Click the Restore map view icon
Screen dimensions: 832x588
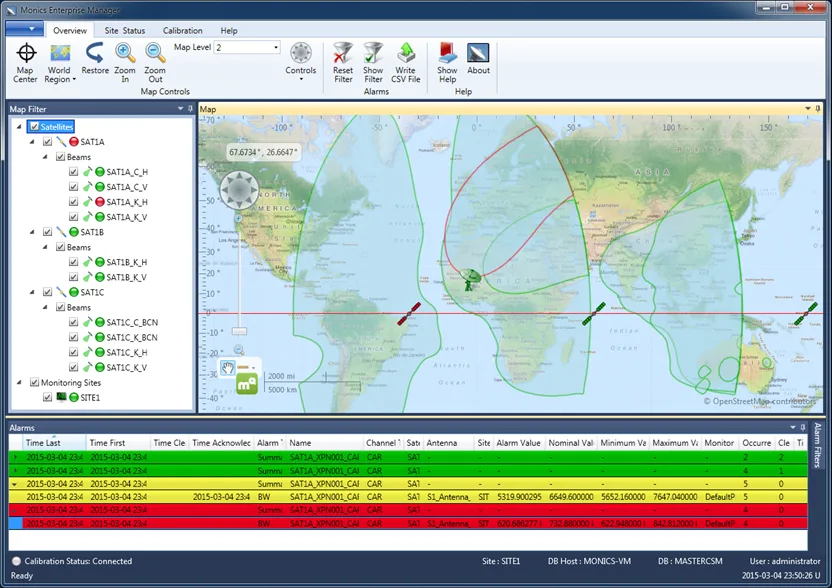[94, 53]
